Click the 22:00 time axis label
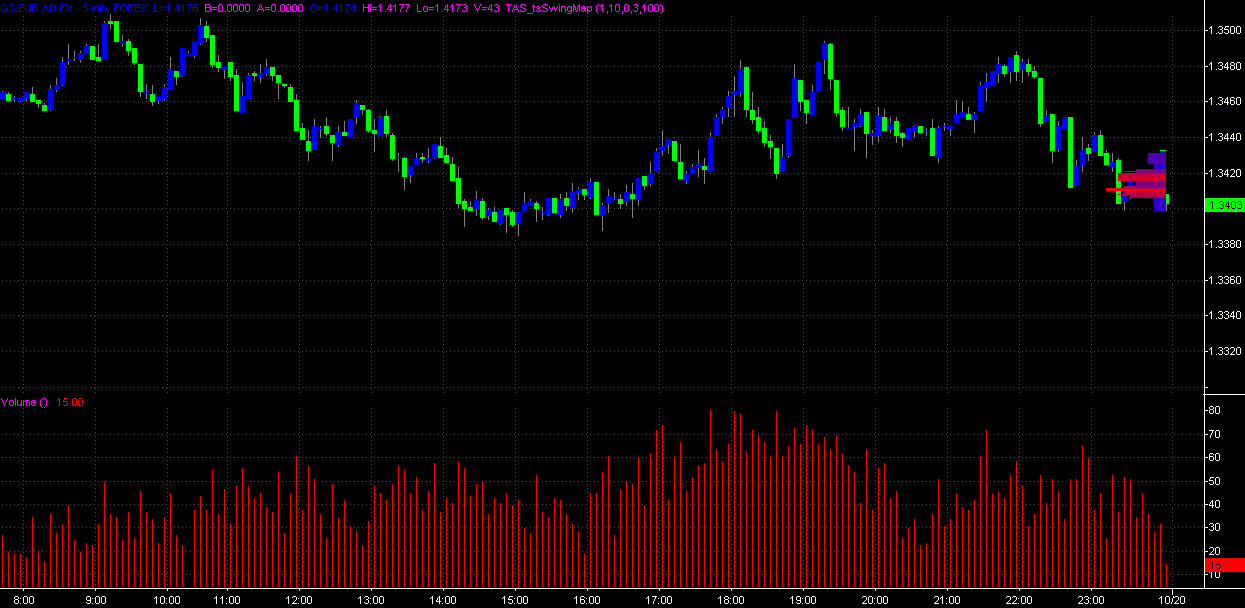1245x608 pixels. point(1019,600)
